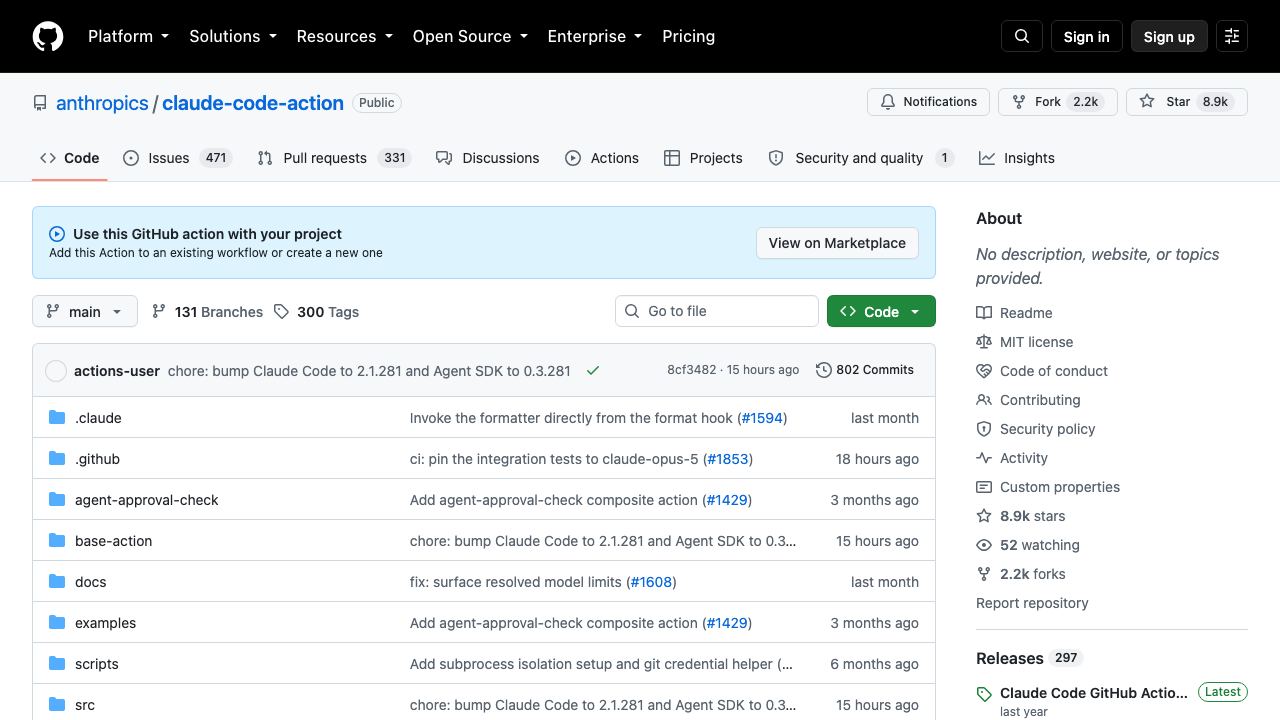
Task: Open commit hash 8cf3482
Action: 692,370
